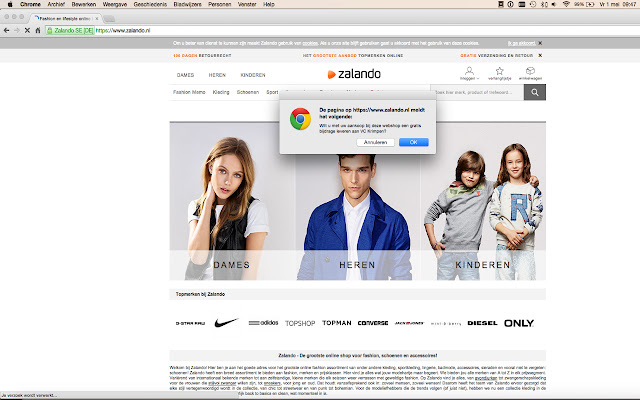
Task: Click the G-Star Raw brand logo
Action: pyautogui.click(x=190, y=323)
